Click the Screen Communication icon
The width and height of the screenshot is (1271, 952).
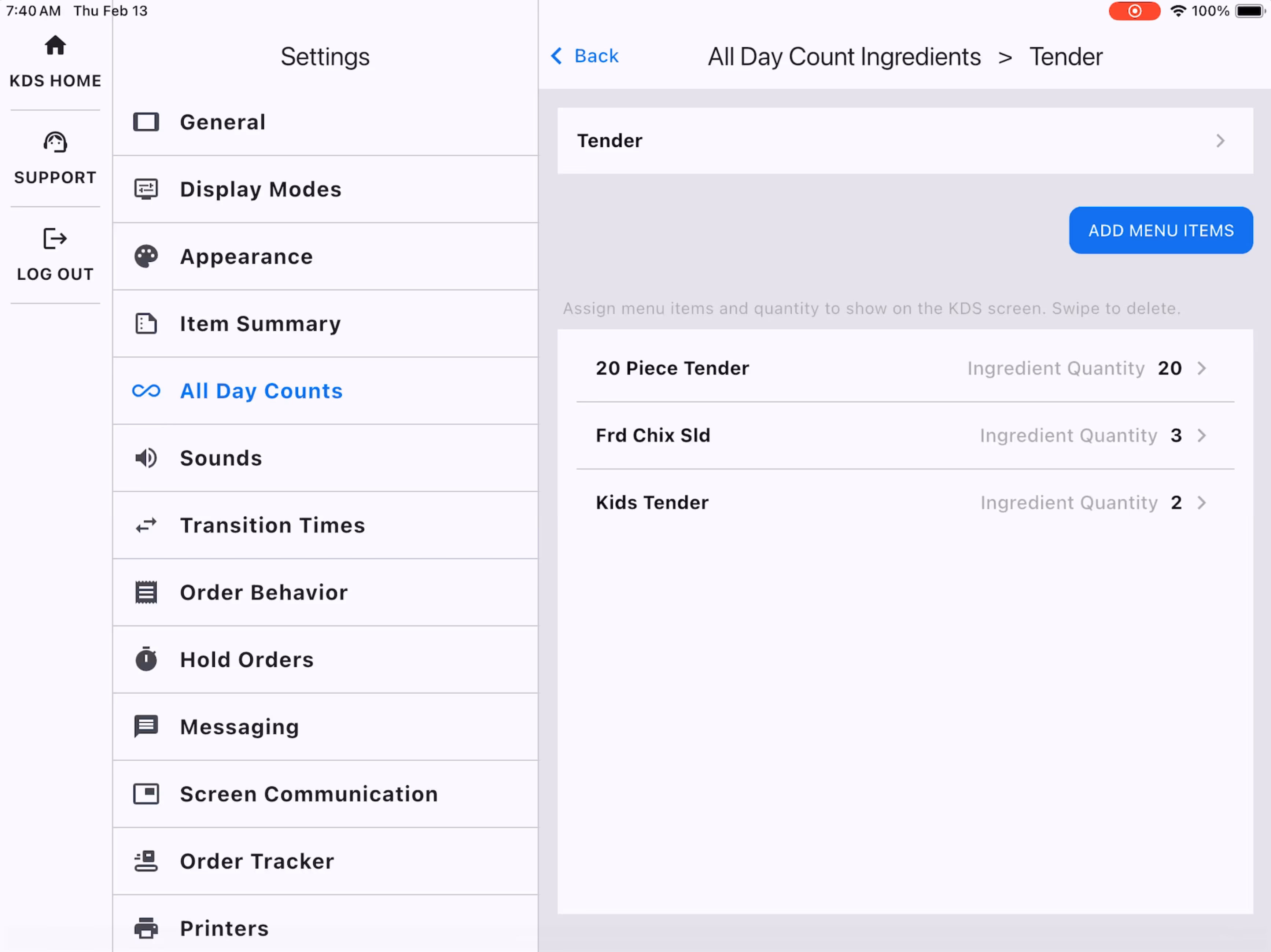(146, 793)
